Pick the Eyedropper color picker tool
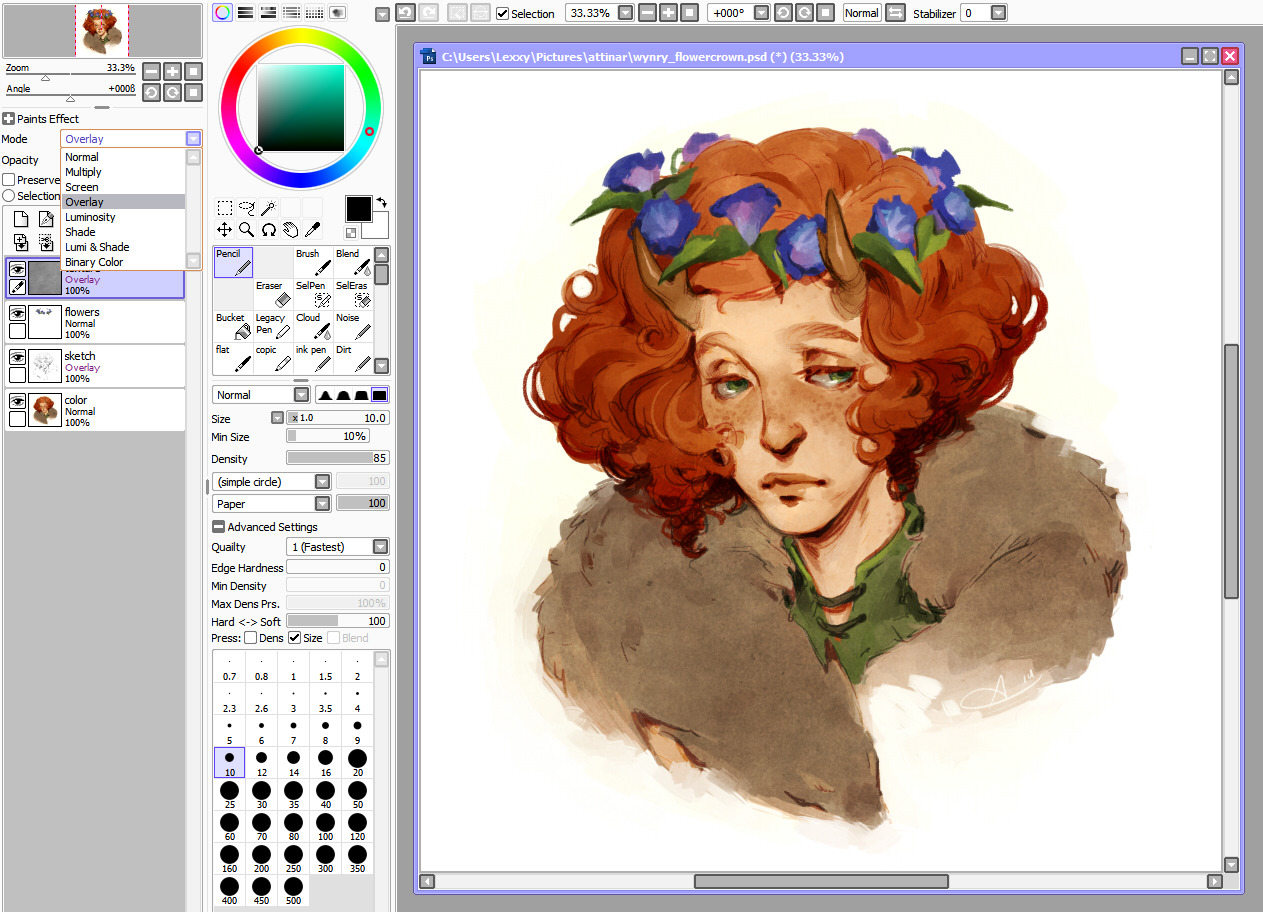 tap(312, 229)
